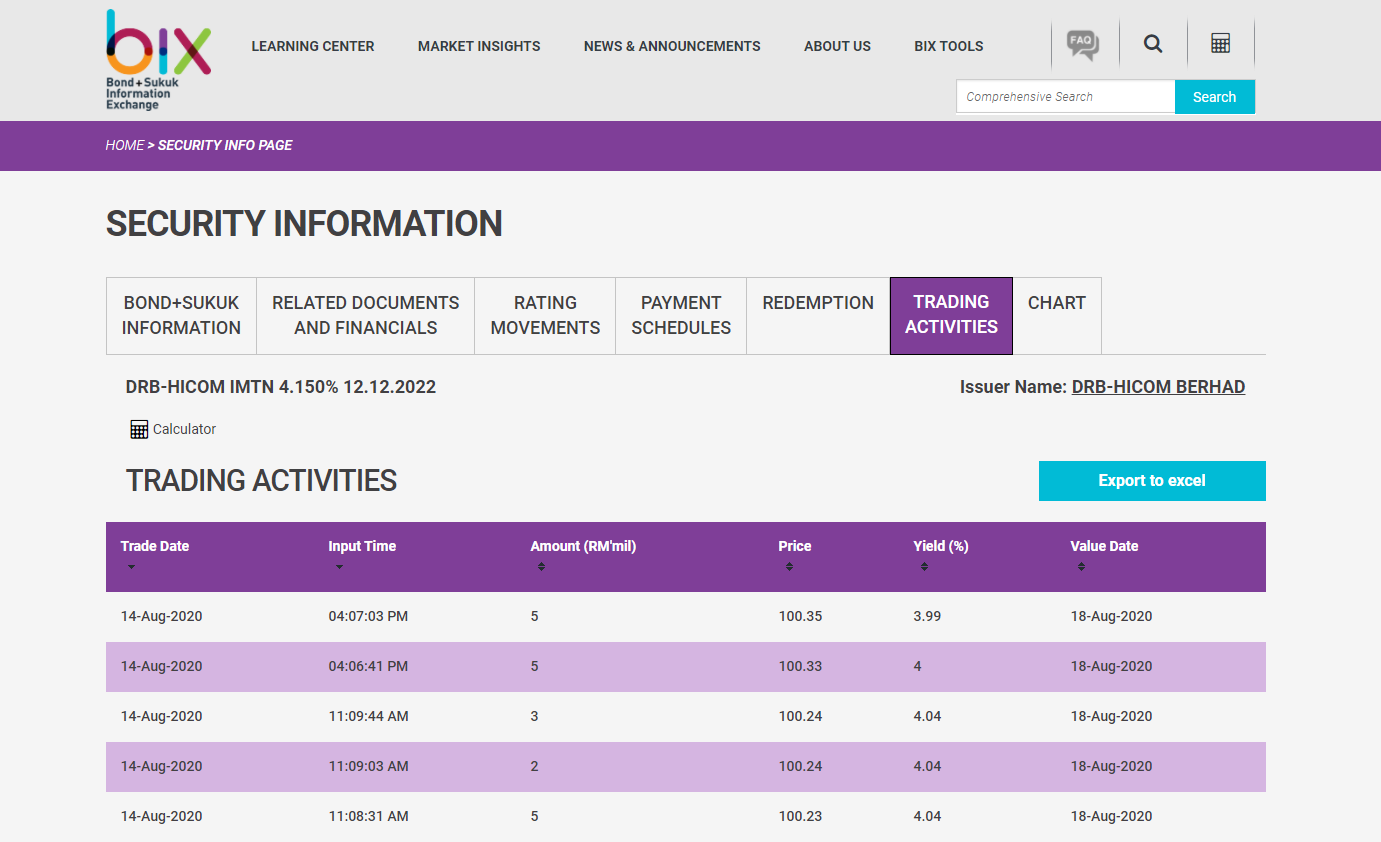Open the calculator icon in top header
Screen dimensions: 1381x842
1220,43
